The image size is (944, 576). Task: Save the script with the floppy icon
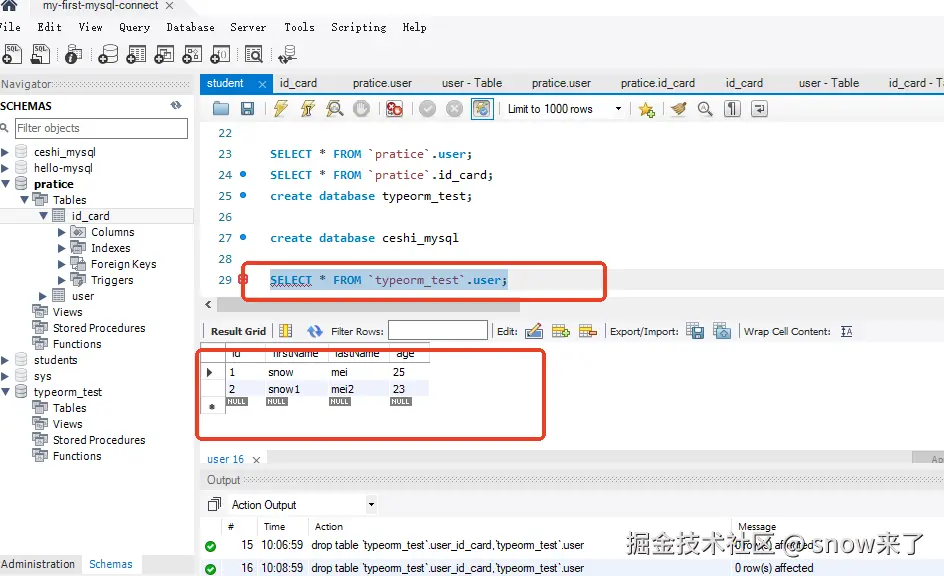coord(247,109)
